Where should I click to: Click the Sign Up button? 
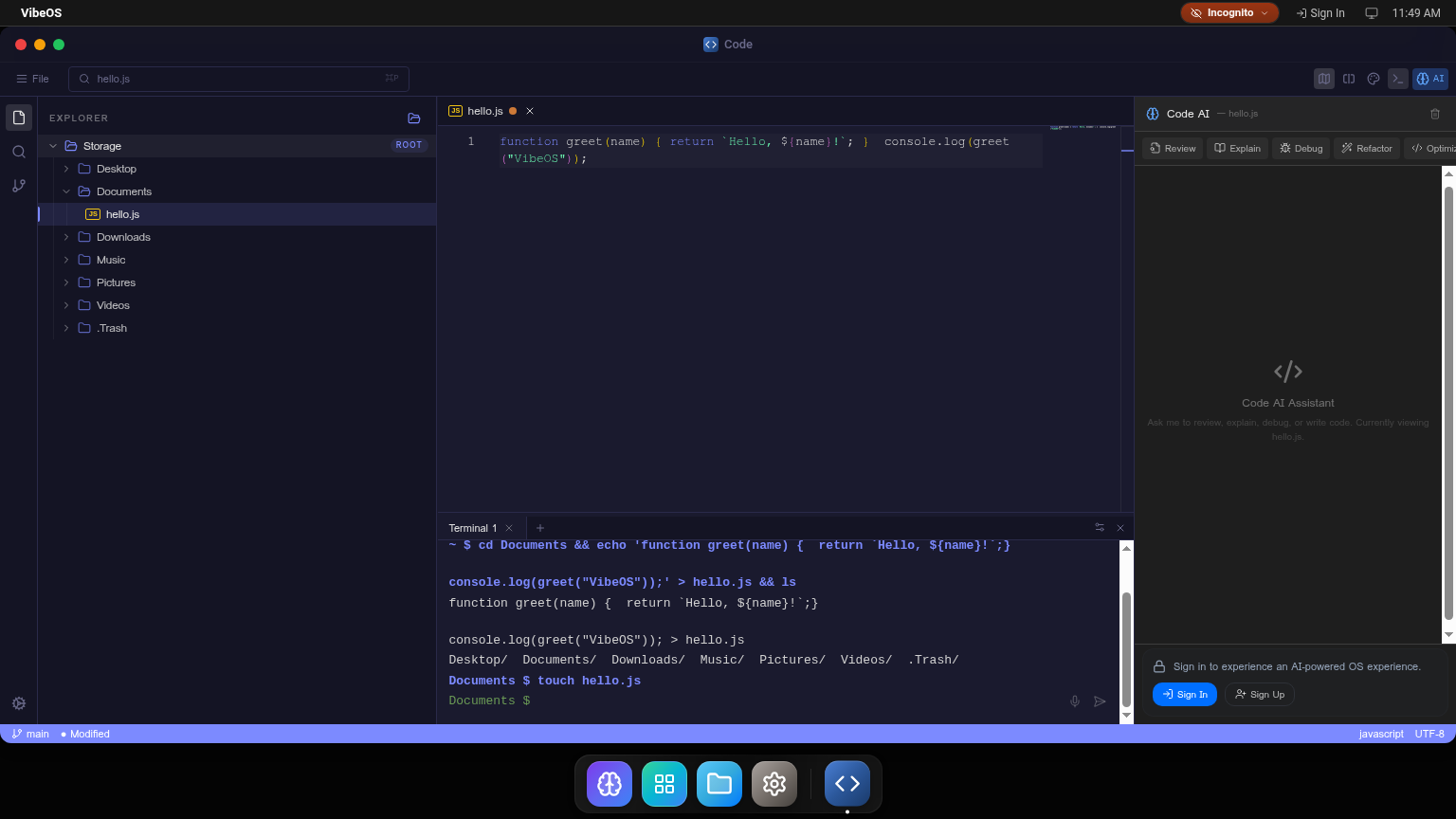(1260, 695)
